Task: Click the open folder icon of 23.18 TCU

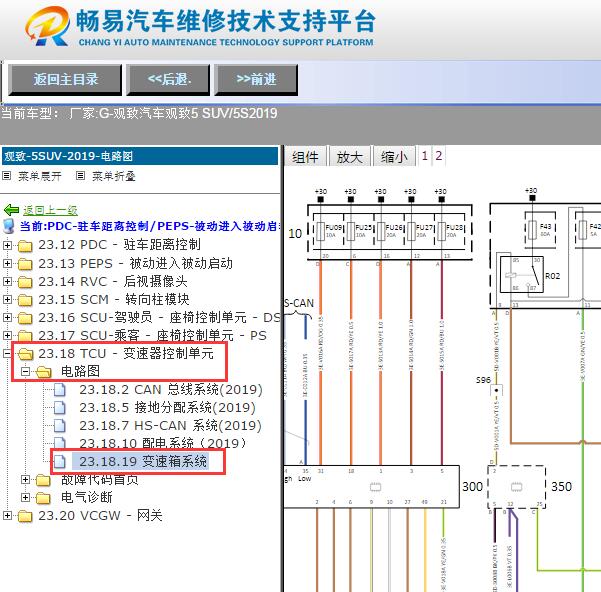Action: pyautogui.click(x=26, y=354)
